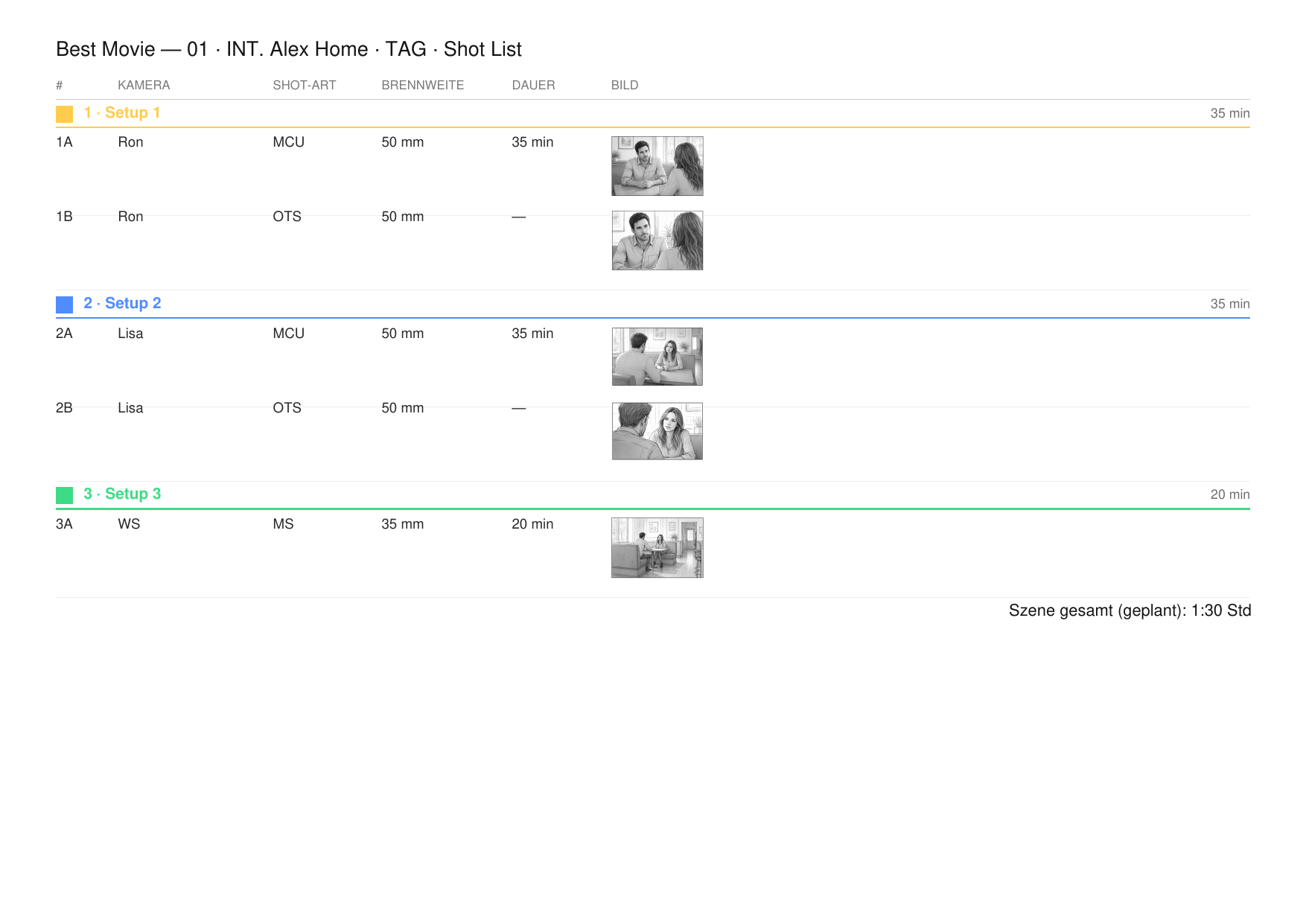Click the KAMERA column header
This screenshot has height=924, width=1306.
144,85
